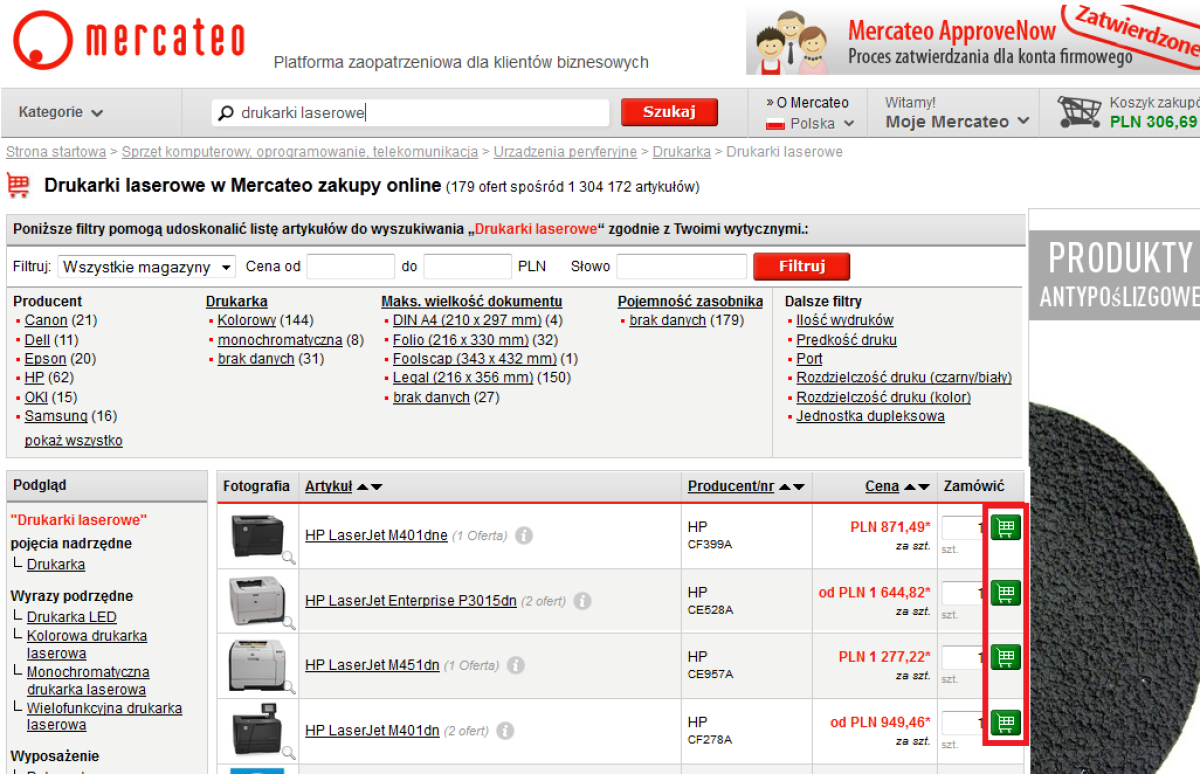The height and width of the screenshot is (774, 1200).
Task: Filter by producer HP
Action: 35,377
